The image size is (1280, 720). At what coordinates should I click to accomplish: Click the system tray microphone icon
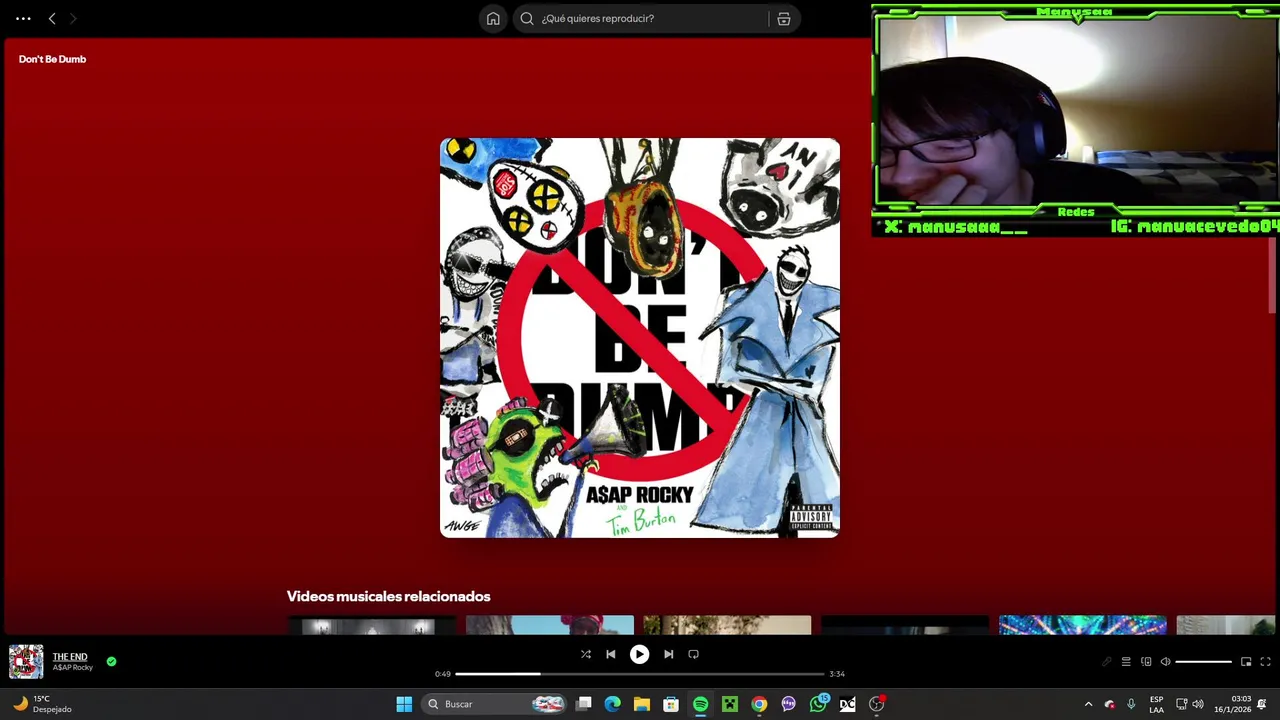pos(1131,704)
